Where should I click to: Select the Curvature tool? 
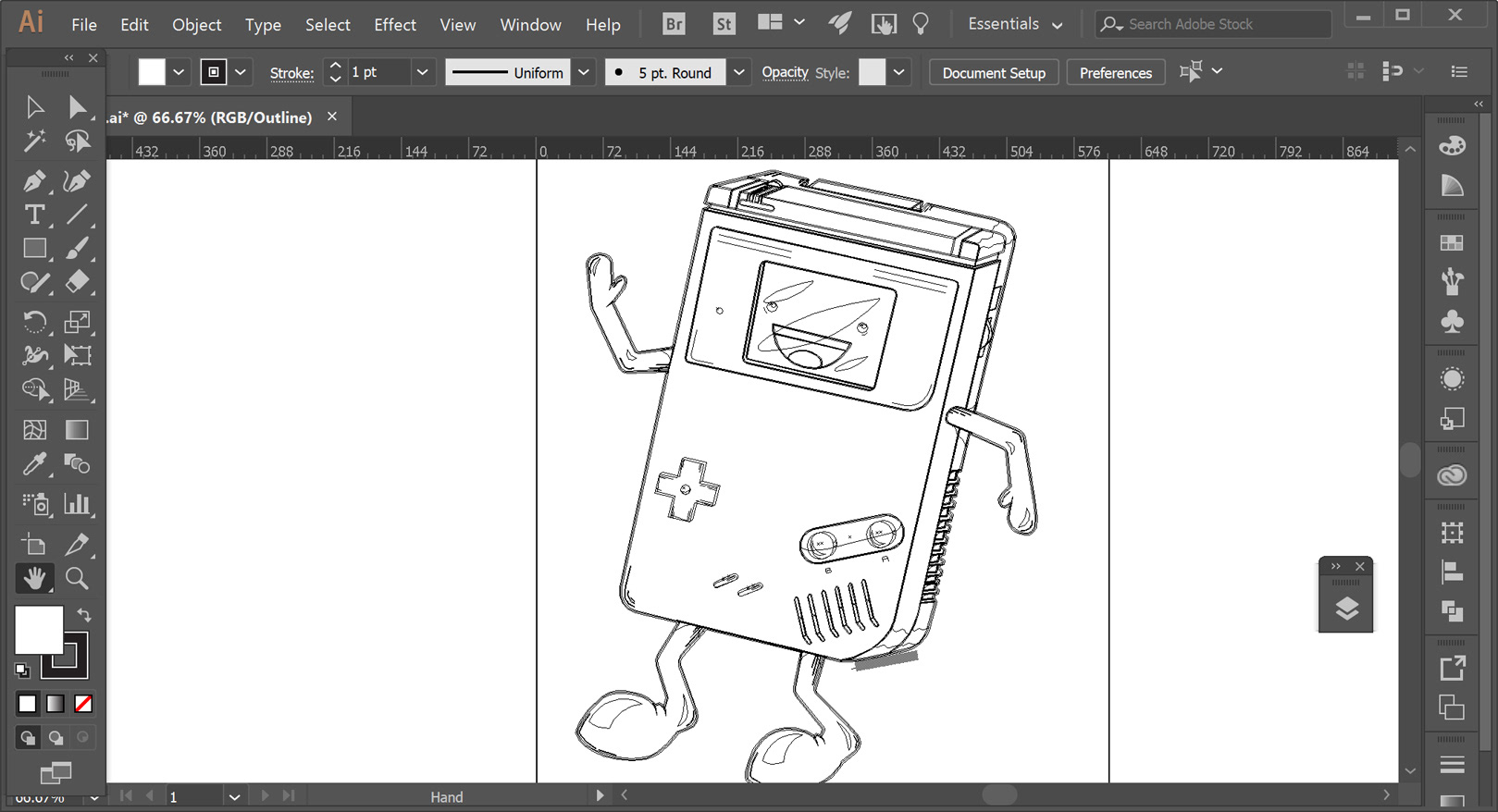pos(78,181)
